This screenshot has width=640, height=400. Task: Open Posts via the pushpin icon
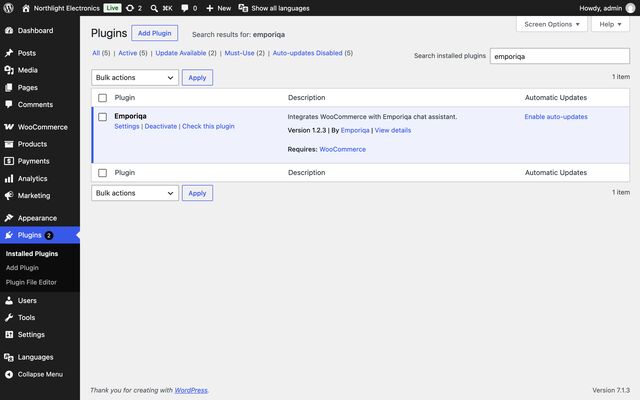point(9,53)
